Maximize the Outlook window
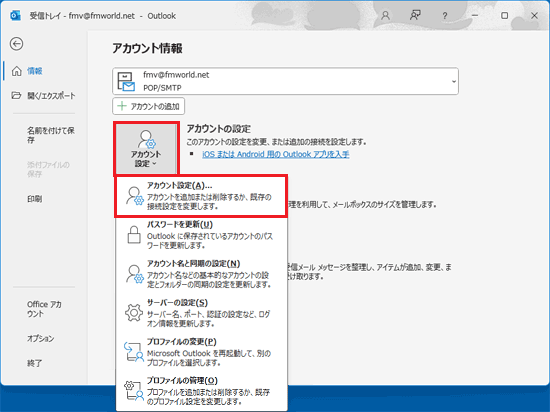Image resolution: width=550 pixels, height=412 pixels. (504, 16)
